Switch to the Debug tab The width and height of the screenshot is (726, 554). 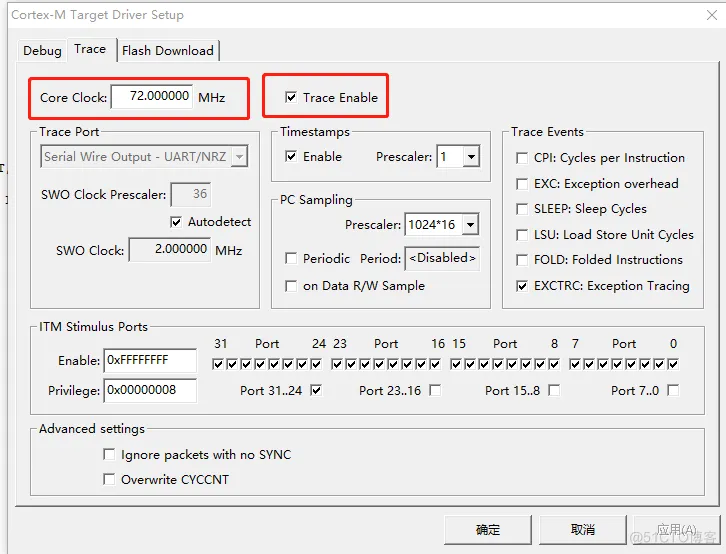coord(42,50)
